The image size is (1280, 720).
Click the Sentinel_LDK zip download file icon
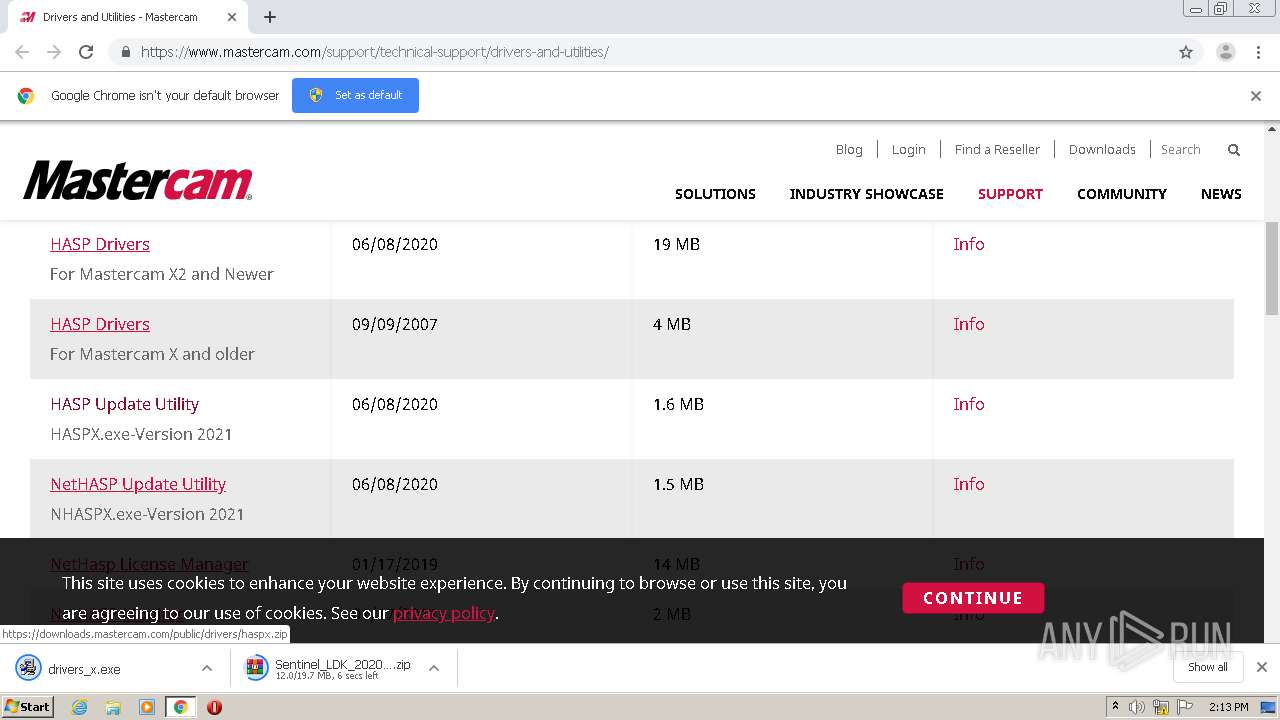pyautogui.click(x=257, y=668)
